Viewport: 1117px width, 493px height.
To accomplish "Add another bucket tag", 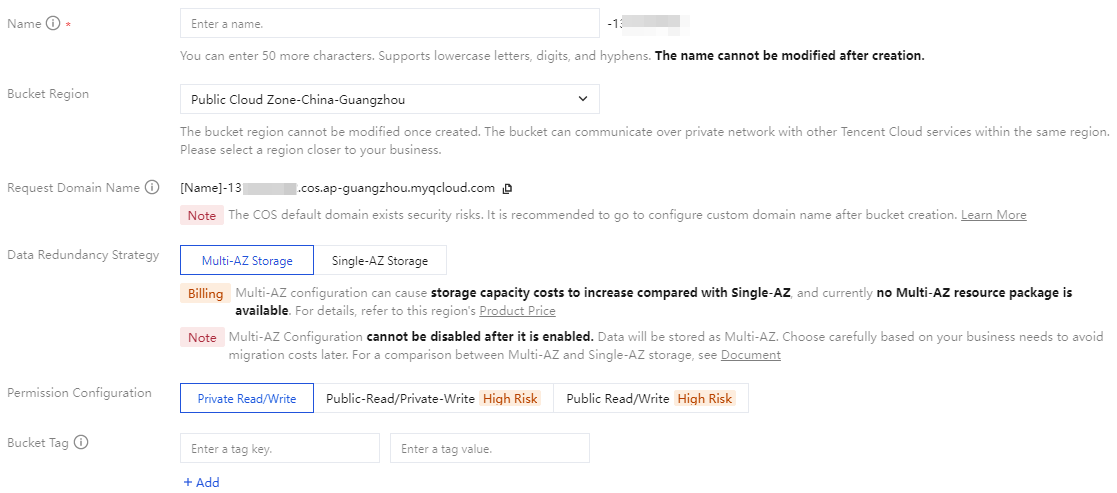I will pos(201,482).
